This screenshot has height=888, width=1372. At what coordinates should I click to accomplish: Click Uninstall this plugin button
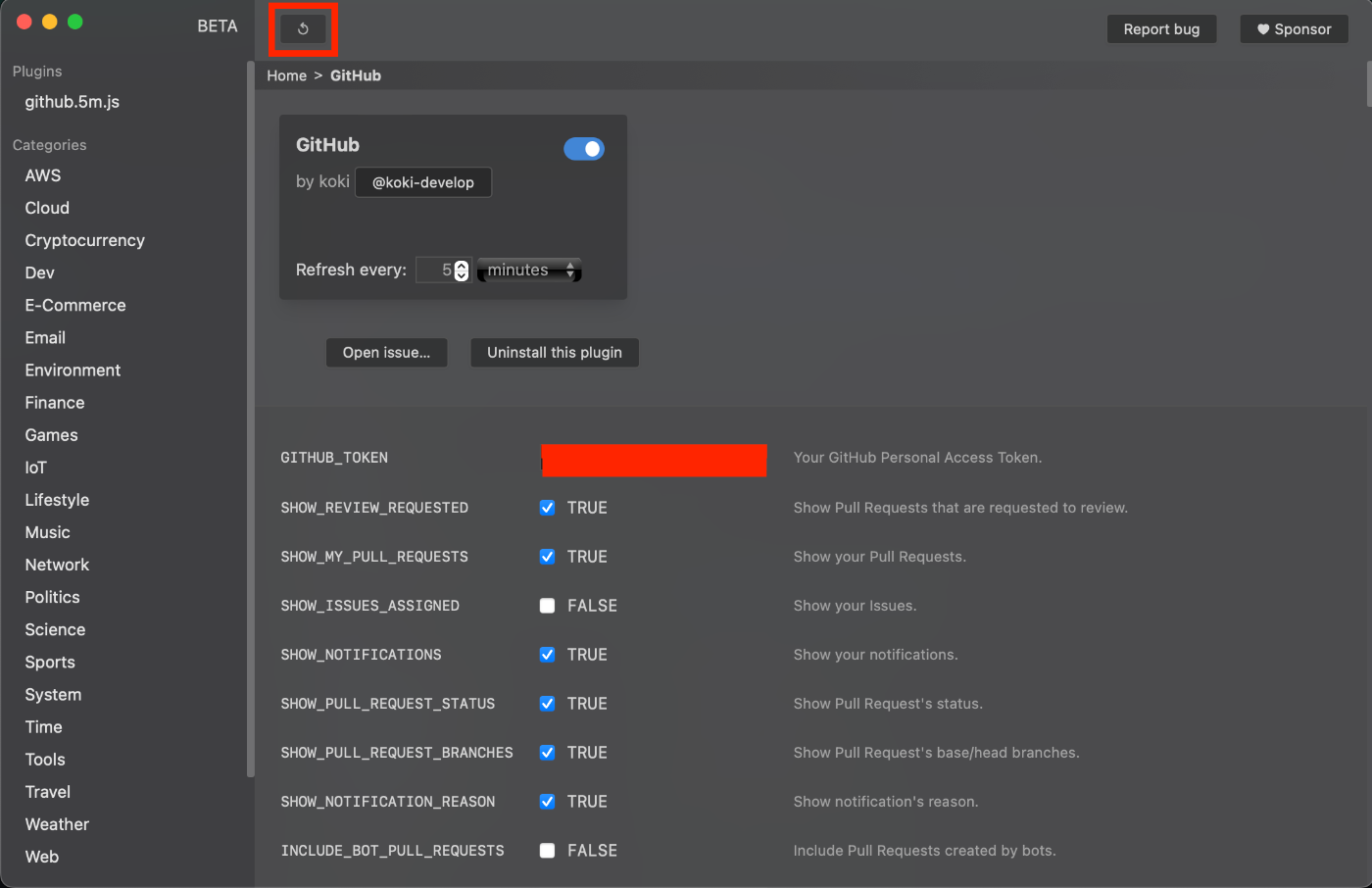[x=555, y=353]
